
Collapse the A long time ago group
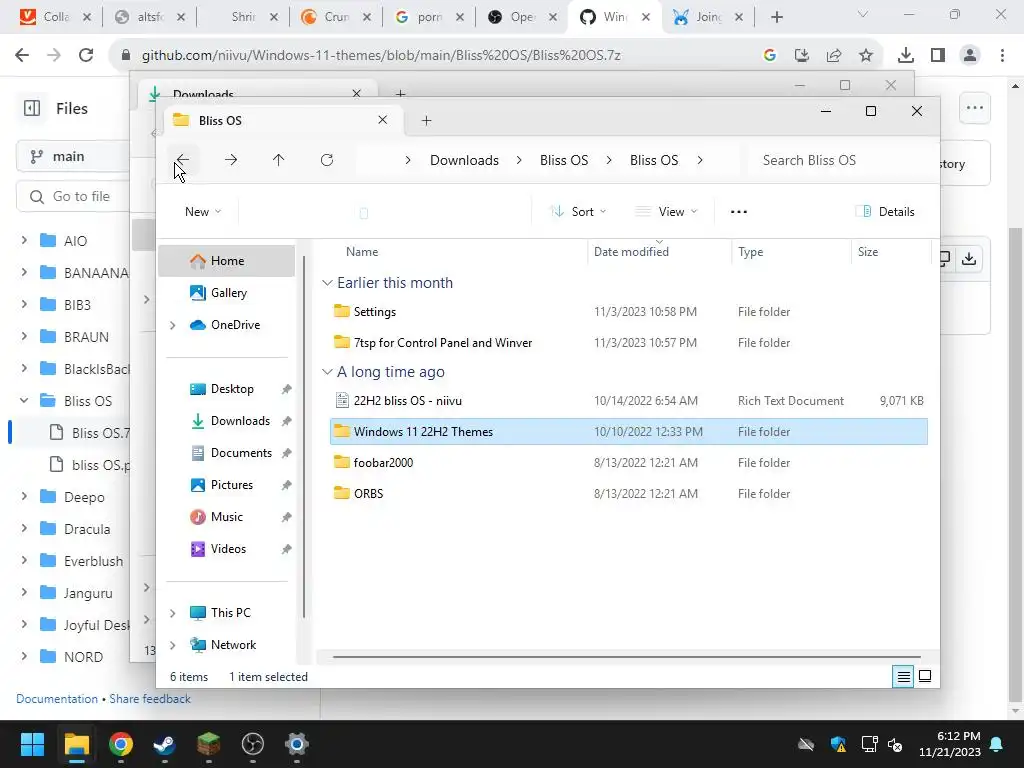click(327, 372)
